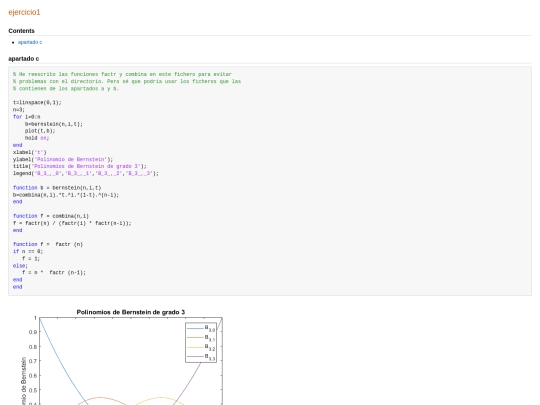Click the first green comment line 'He reescrito...'
The height and width of the screenshot is (405, 540).
pos(122,74)
